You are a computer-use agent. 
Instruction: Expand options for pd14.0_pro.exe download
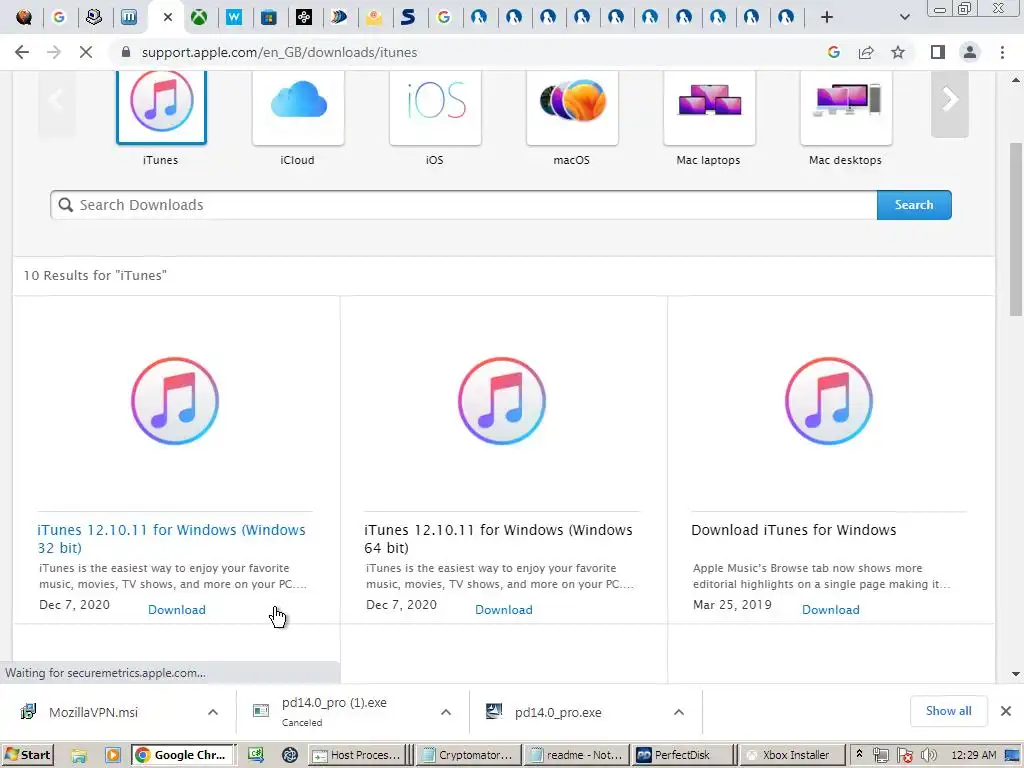tap(679, 712)
